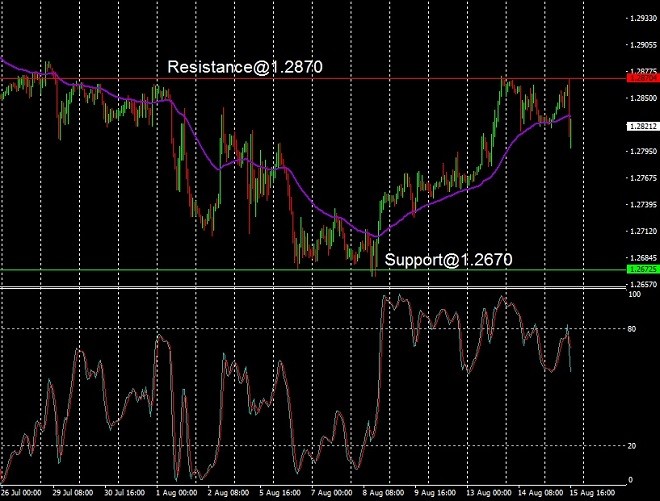Click the 1.27120 price axis value

tap(643, 231)
